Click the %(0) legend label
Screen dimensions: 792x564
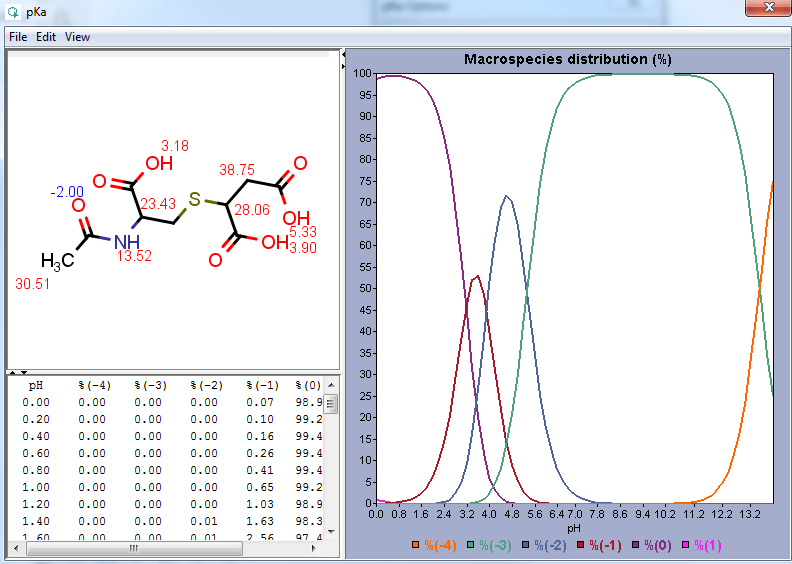658,545
